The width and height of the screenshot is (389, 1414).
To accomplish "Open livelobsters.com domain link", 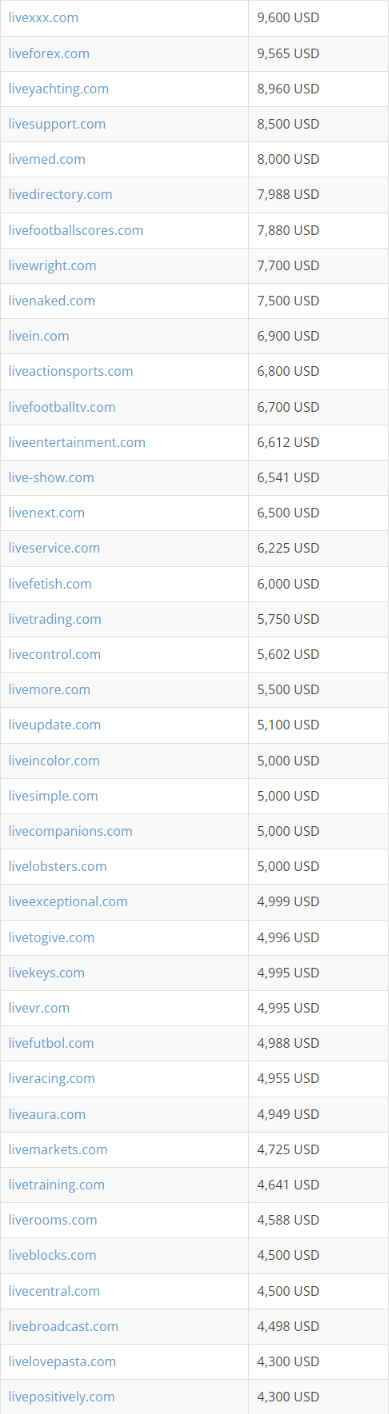I will coord(58,866).
